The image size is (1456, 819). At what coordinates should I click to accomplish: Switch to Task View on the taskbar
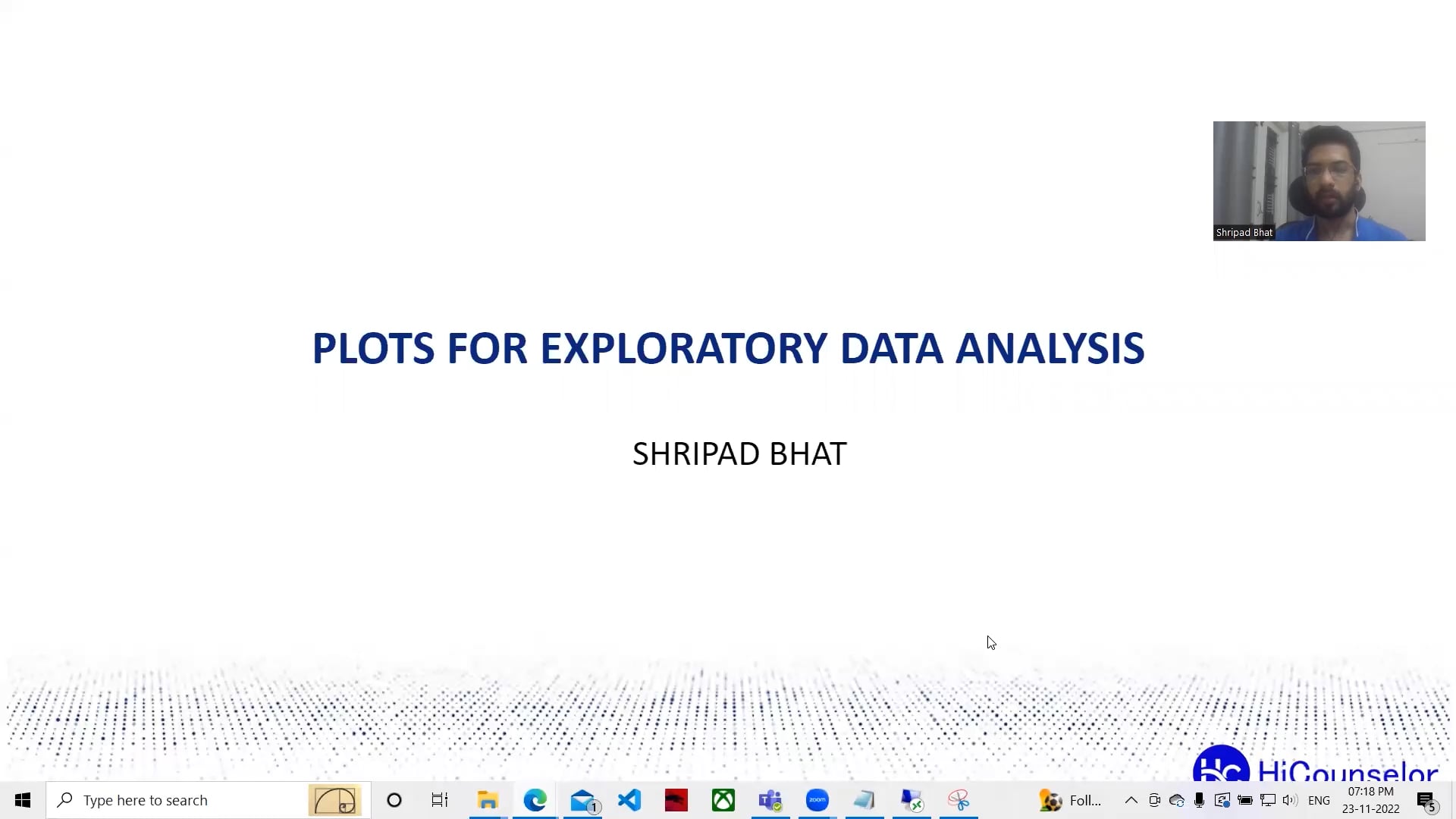[440, 800]
